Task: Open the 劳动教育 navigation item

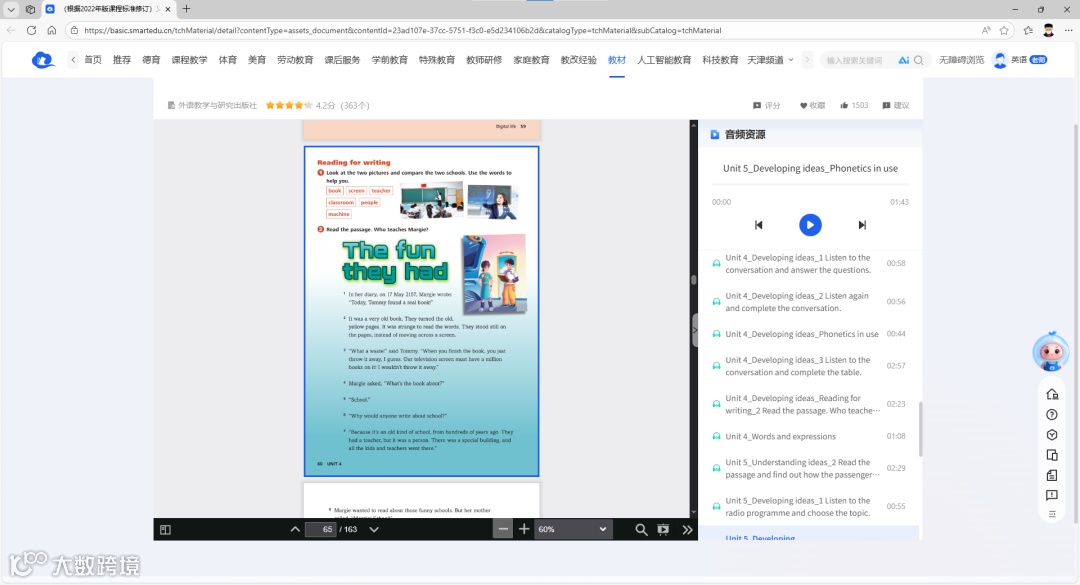Action: [x=295, y=60]
